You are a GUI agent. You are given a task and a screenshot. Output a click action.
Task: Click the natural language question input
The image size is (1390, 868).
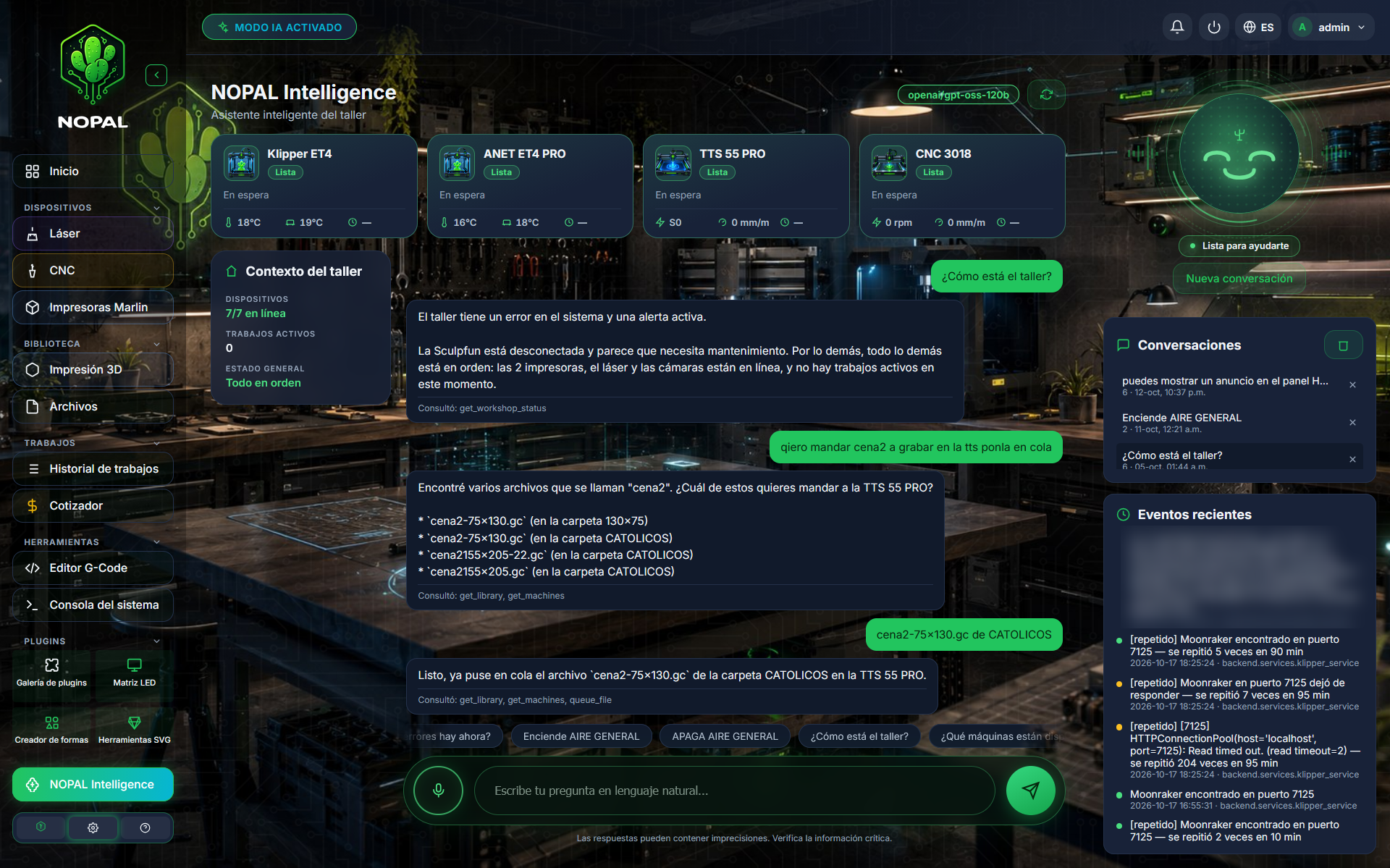coord(734,791)
